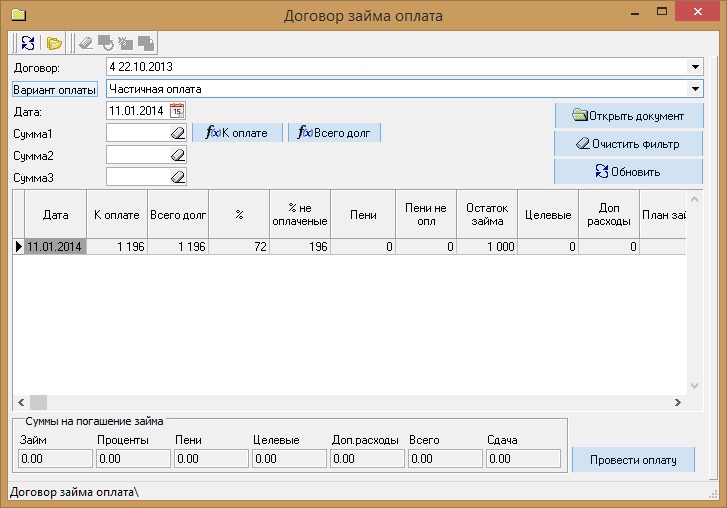
Task: Click the '% не оплаченые' column header
Action: [300, 215]
